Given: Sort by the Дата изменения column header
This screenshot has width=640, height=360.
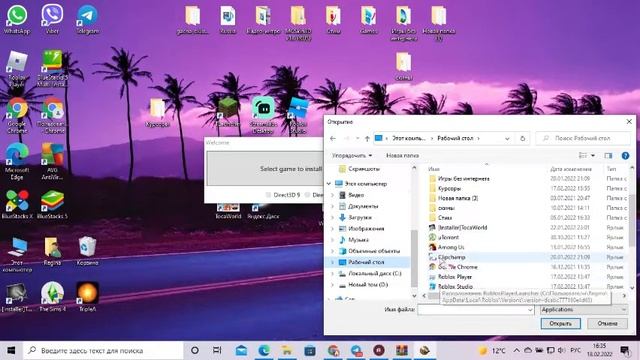Looking at the screenshot, I should coord(571,169).
